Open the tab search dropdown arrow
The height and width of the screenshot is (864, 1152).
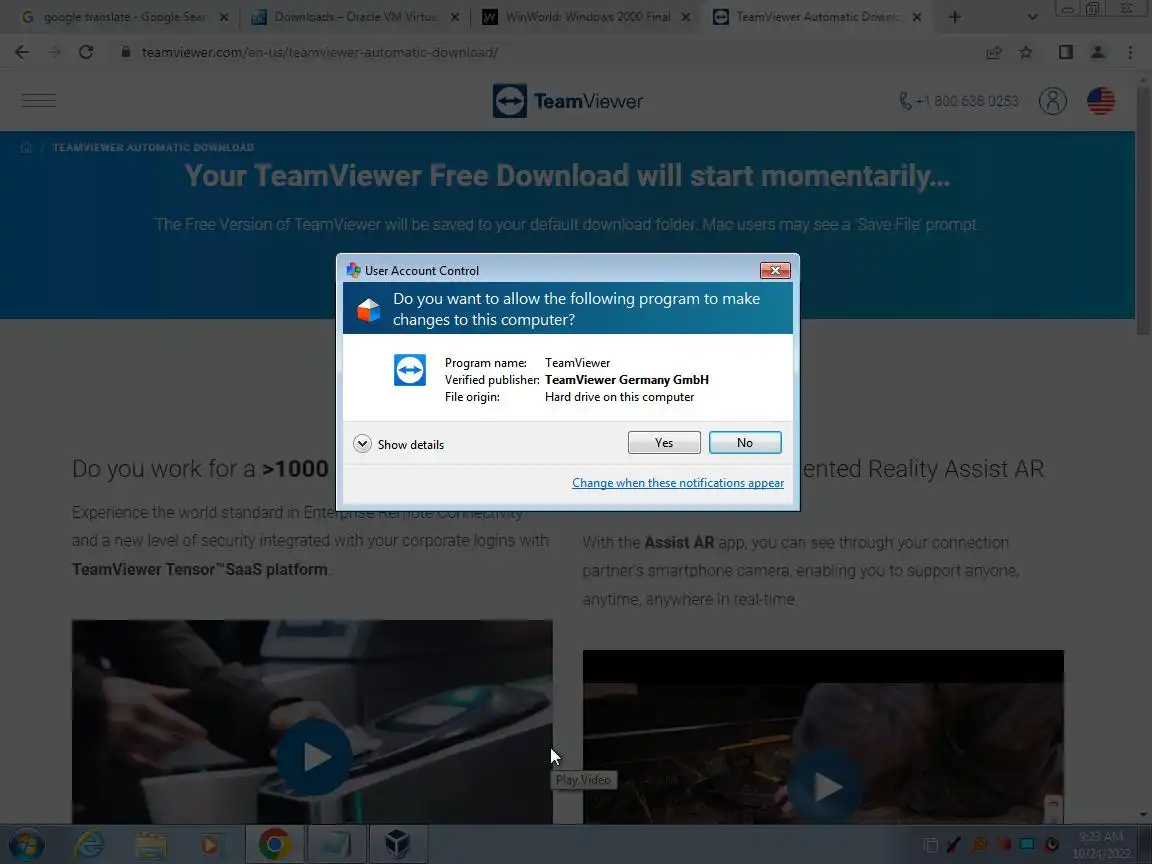click(x=1032, y=17)
